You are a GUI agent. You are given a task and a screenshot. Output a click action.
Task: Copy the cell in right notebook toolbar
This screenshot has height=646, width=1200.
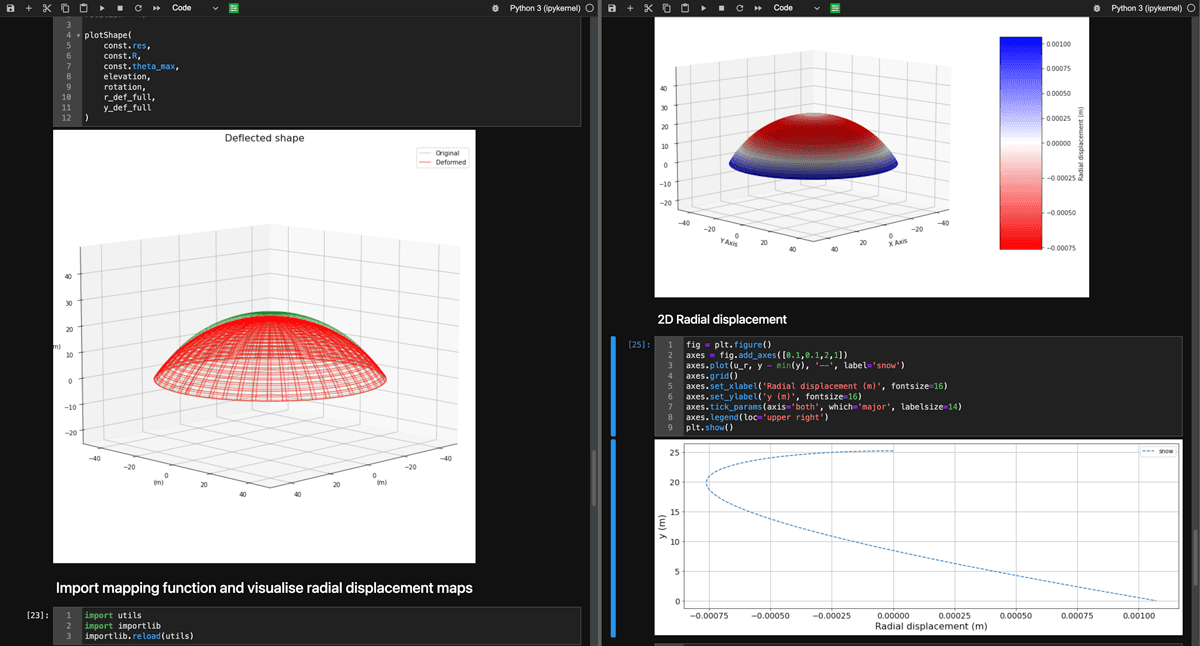(x=667, y=8)
